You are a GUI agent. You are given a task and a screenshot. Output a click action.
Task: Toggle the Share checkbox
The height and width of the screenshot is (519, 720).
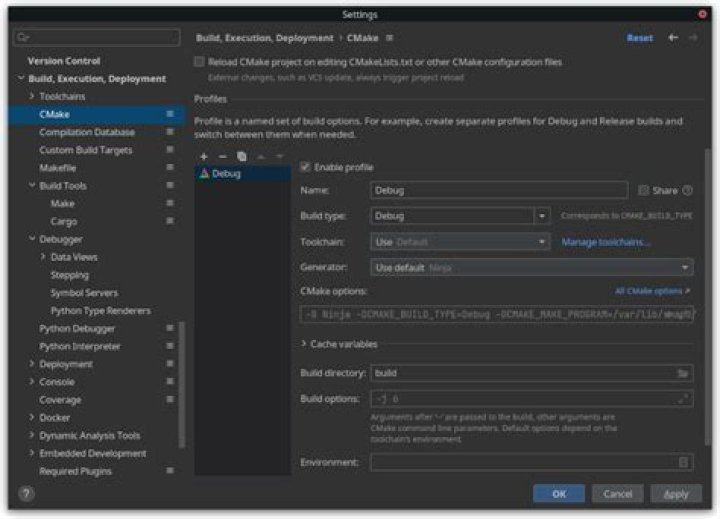coord(643,190)
